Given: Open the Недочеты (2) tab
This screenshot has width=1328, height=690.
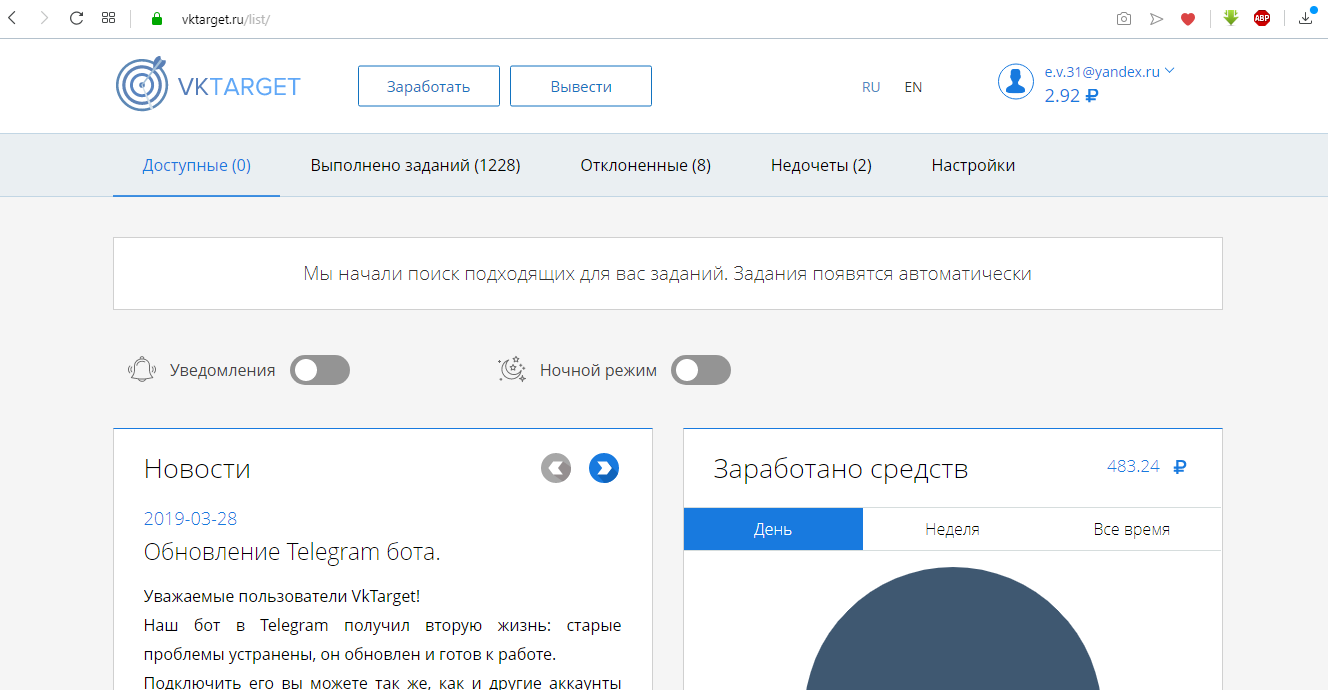Looking at the screenshot, I should coord(821,165).
